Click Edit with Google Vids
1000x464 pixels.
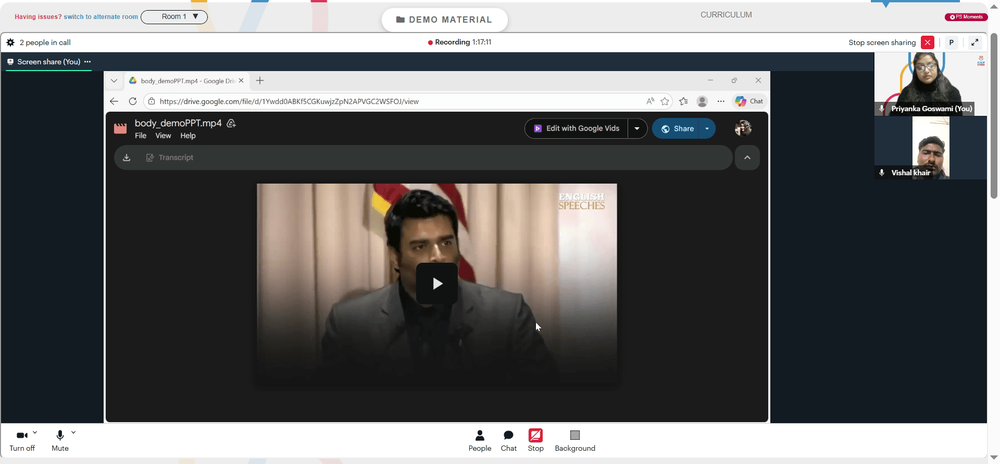pos(576,128)
